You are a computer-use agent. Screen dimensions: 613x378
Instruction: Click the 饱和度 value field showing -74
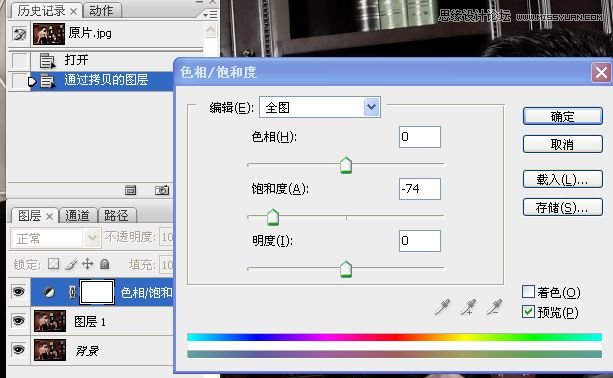coord(419,189)
